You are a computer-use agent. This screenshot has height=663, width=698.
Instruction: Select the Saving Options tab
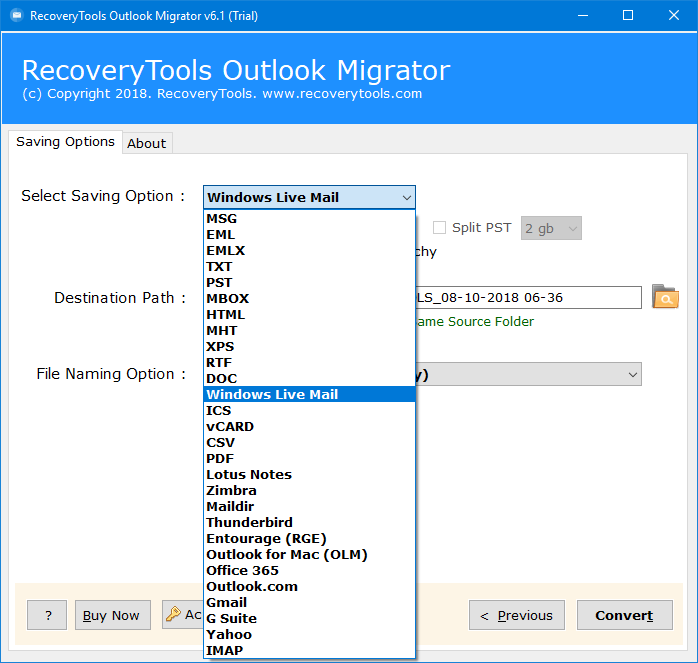pyautogui.click(x=65, y=142)
